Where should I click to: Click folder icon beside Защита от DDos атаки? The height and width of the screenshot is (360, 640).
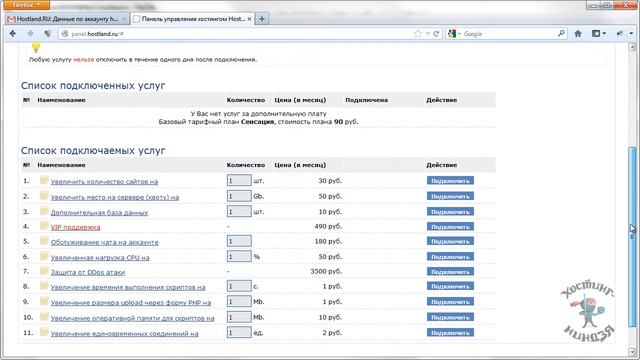coord(44,271)
